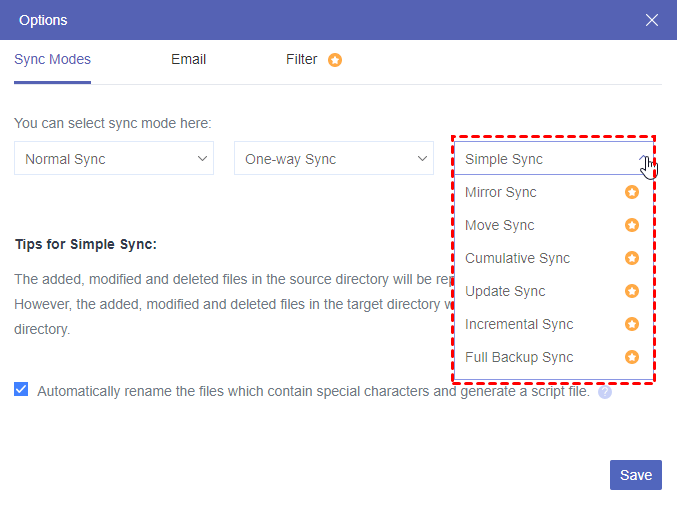Click the star badge next to Update Sync
Screen dimensions: 677x507
pyautogui.click(x=631, y=291)
